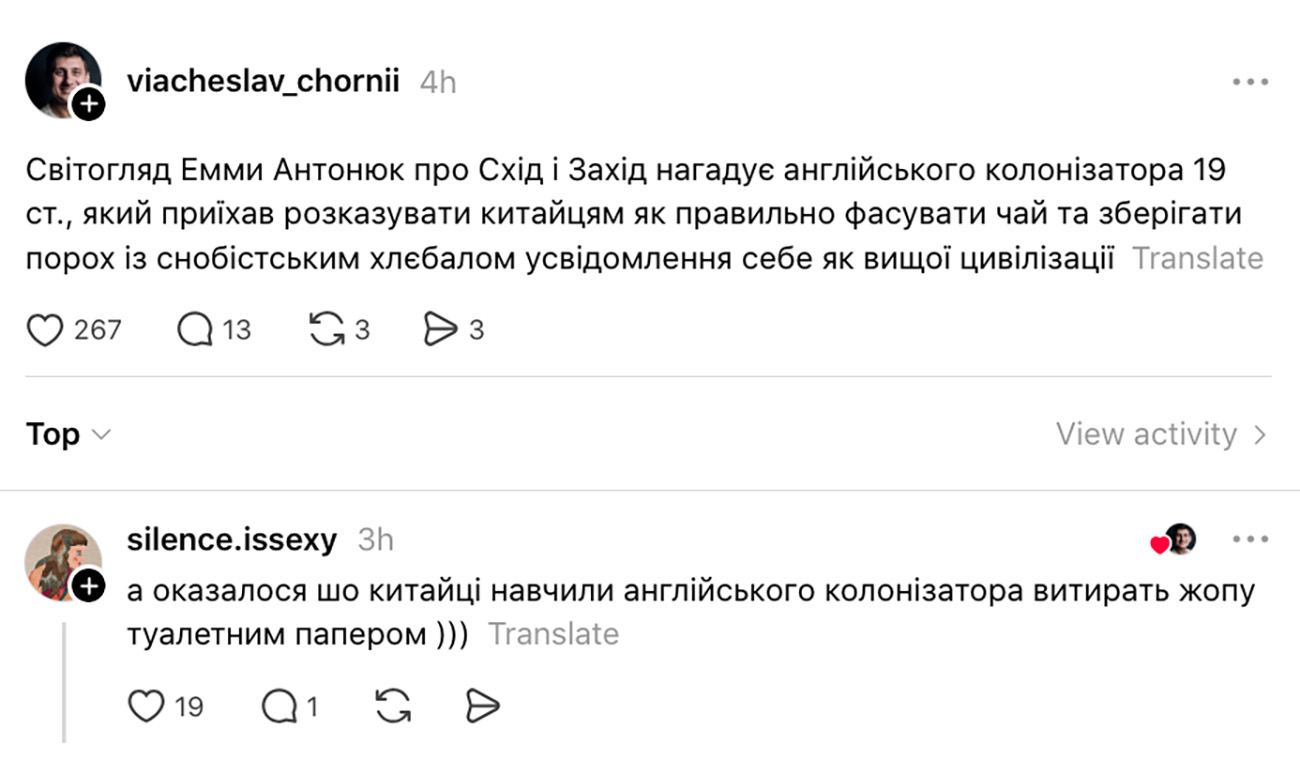Translate the main post text

point(1197,259)
